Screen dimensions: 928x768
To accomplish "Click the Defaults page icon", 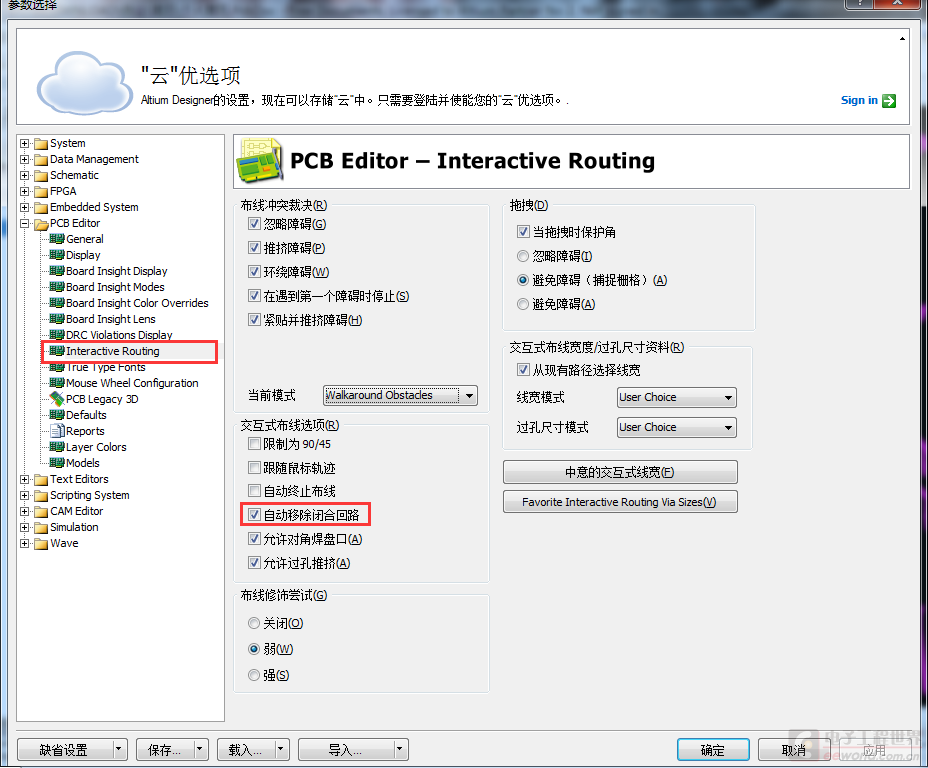I will 57,415.
